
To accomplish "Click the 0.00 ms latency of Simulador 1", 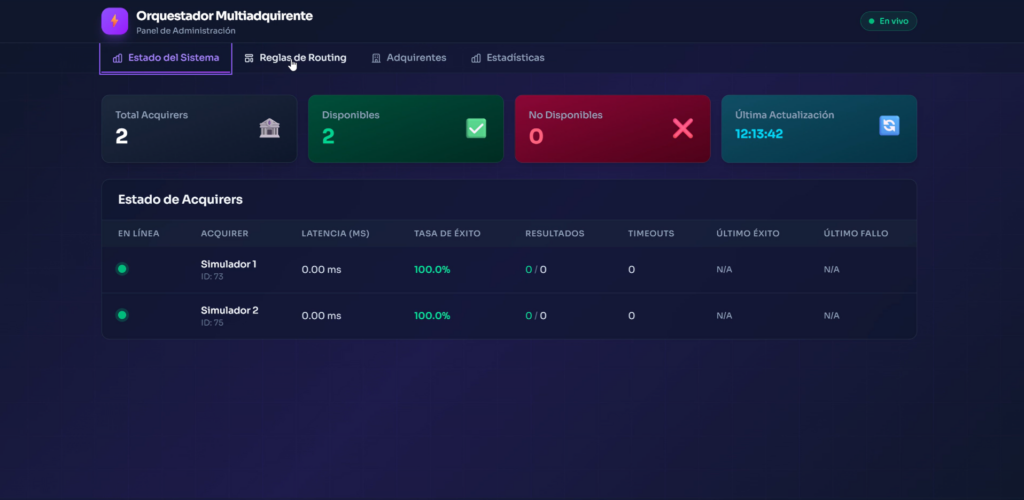I will 321,270.
